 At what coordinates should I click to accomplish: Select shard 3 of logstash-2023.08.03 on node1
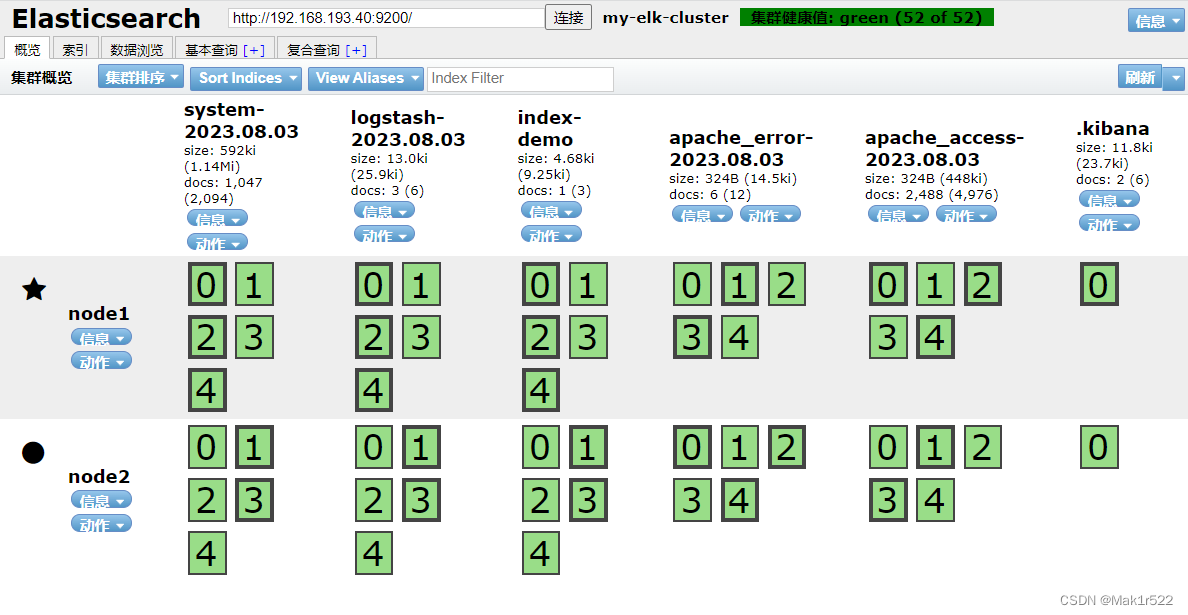[x=421, y=338]
